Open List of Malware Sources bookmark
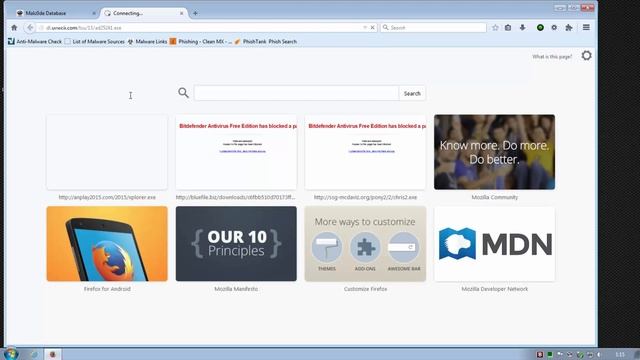This screenshot has width=640, height=360. click(95, 42)
